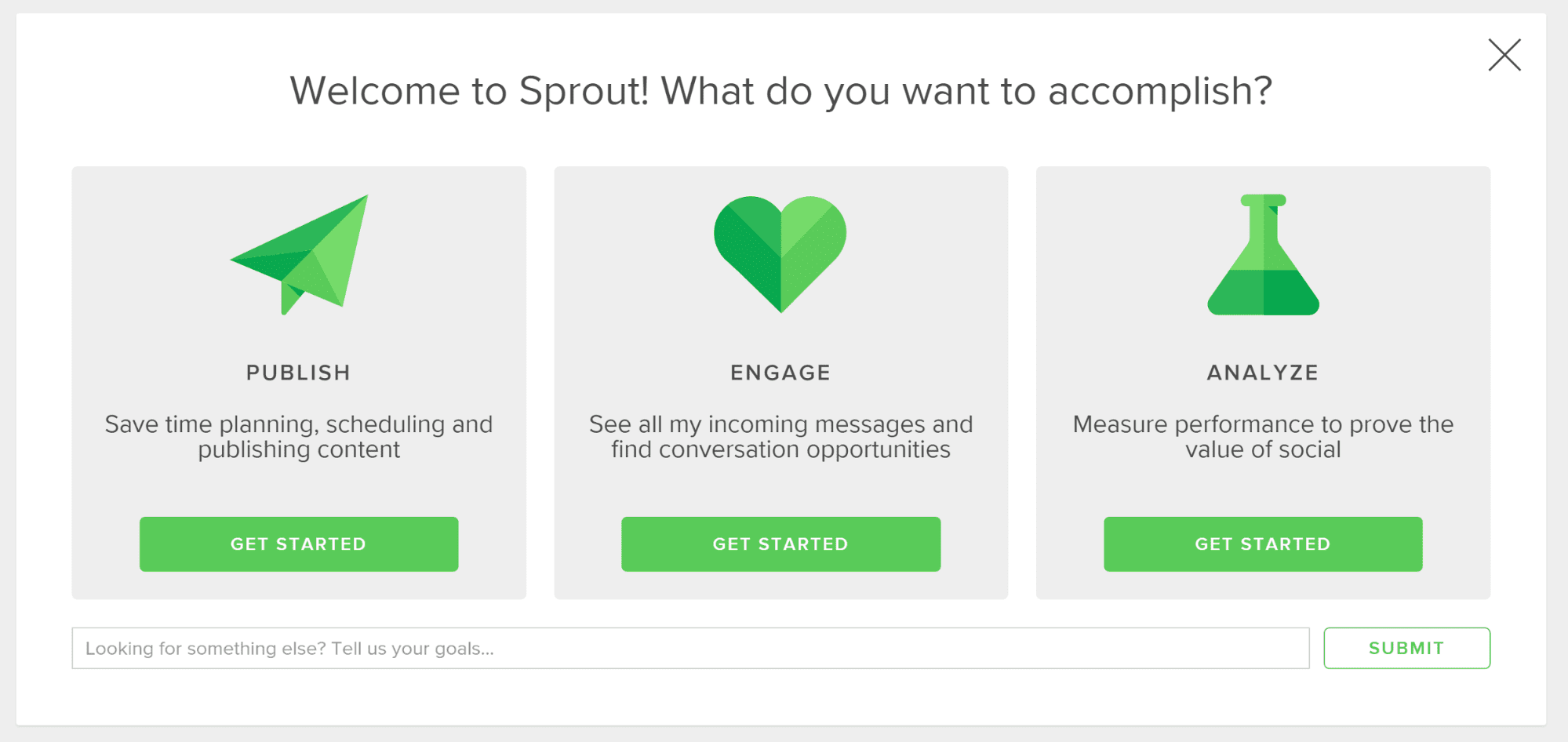Screen dimensions: 1568x742
Task: Close the Welcome to Sprout dialog
Action: [x=1504, y=55]
